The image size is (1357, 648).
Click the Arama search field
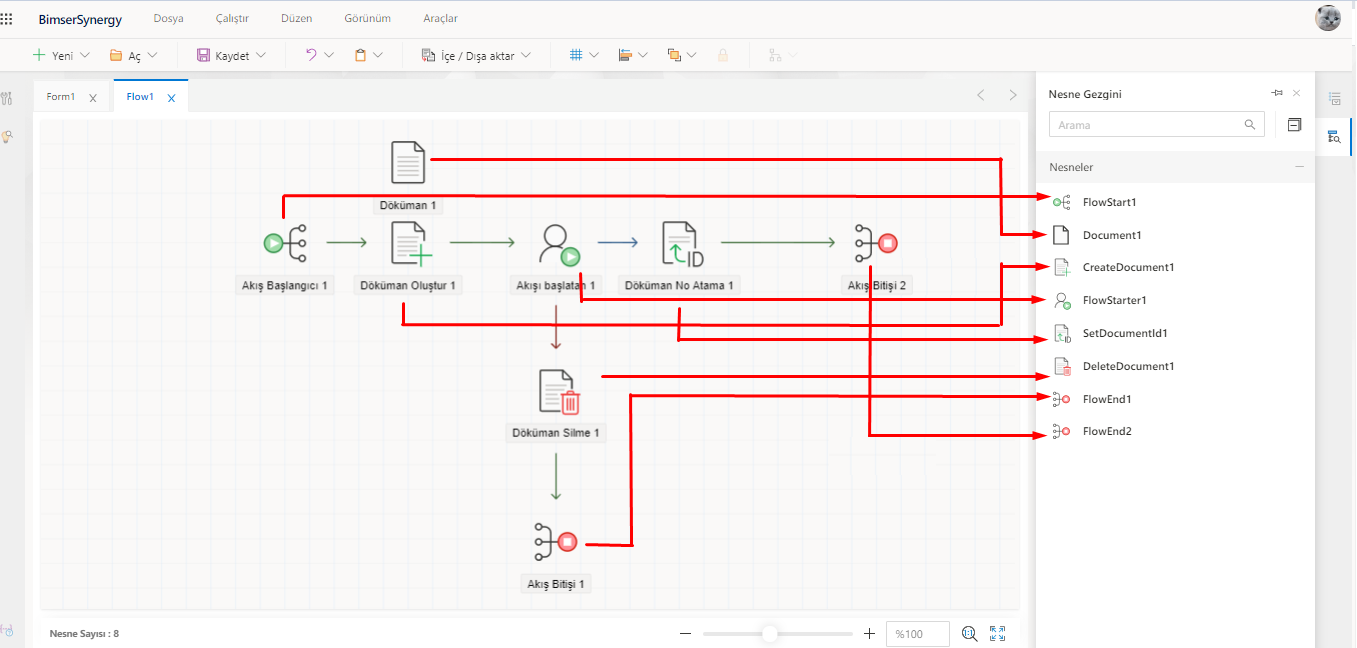click(1147, 125)
